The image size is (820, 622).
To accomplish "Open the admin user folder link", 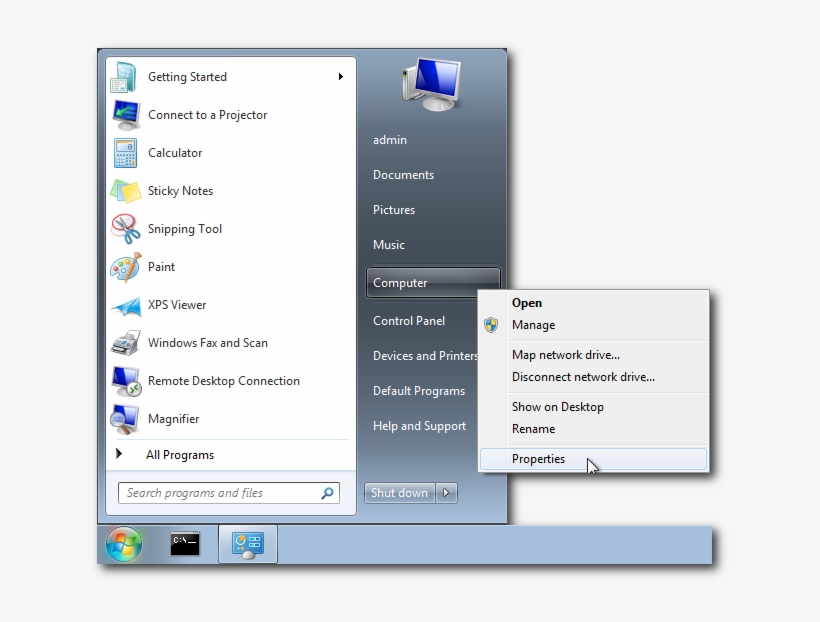I will [390, 140].
